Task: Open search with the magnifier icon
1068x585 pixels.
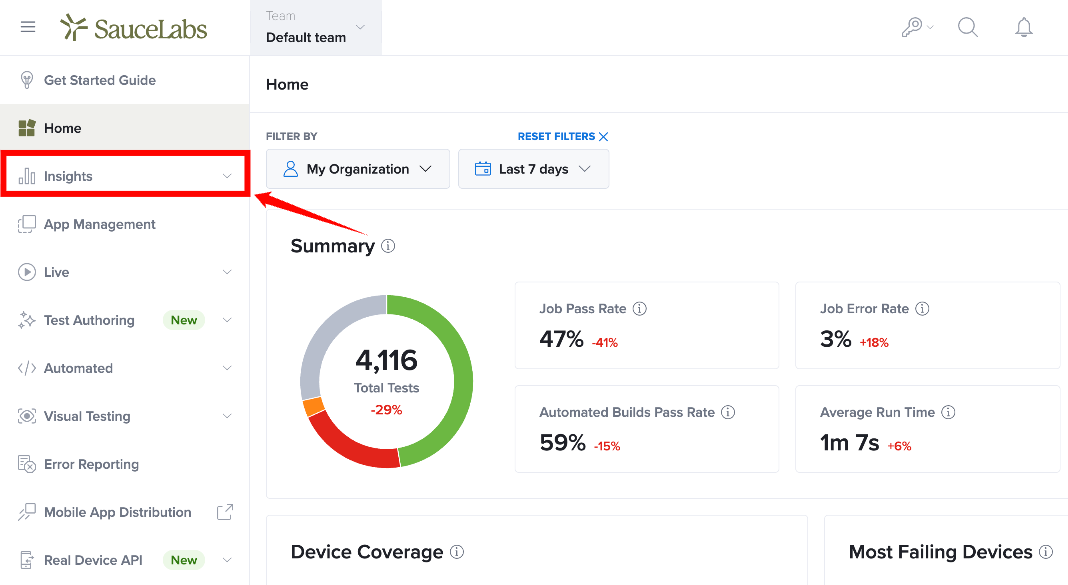Action: (x=968, y=27)
